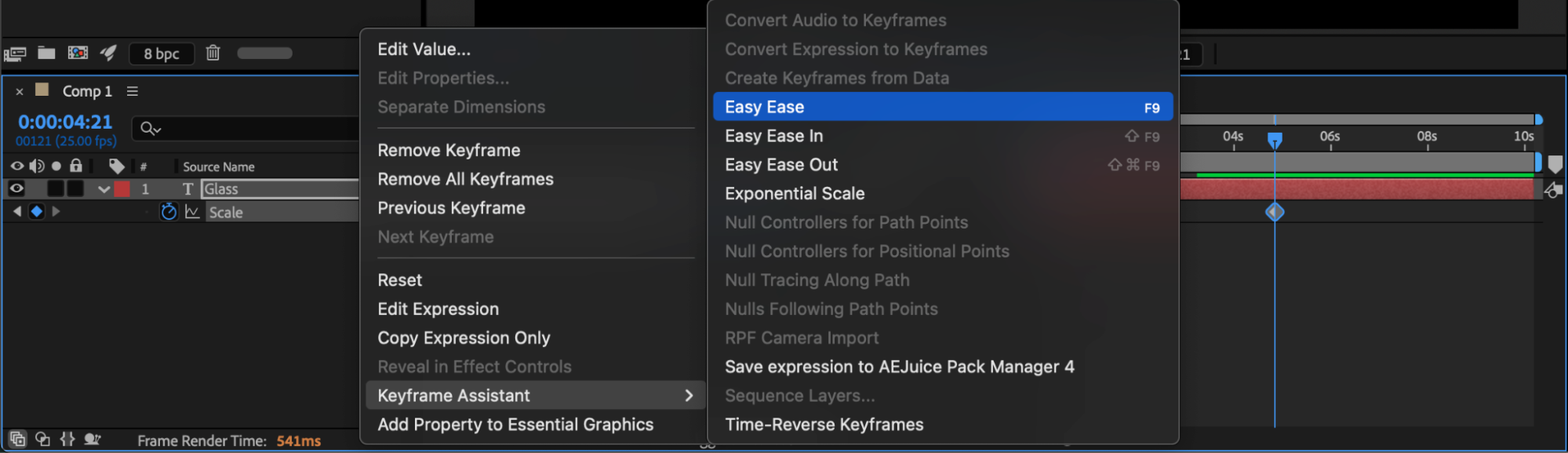This screenshot has height=453, width=1568.
Task: Toggle the lock box on Glass layer
Action: pyautogui.click(x=75, y=188)
